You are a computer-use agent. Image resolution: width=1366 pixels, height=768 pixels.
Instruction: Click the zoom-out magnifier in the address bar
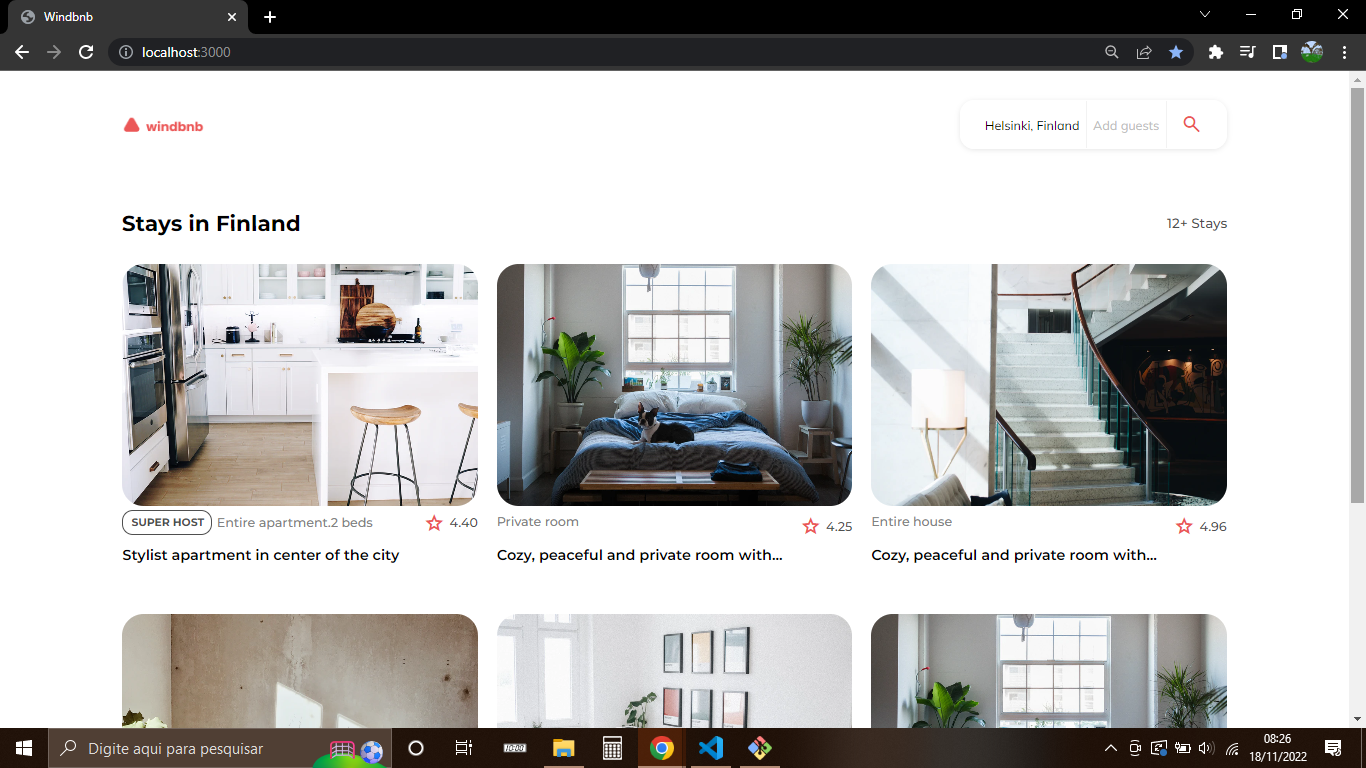pyautogui.click(x=1111, y=52)
